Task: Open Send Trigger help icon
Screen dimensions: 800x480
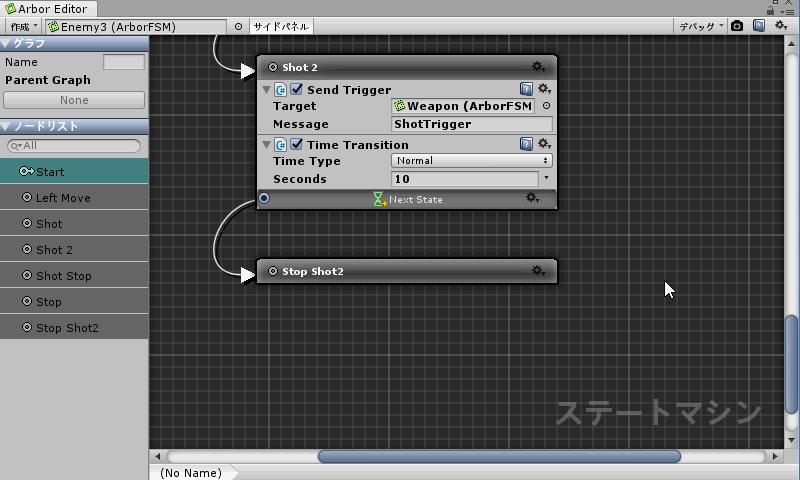Action: coord(526,89)
